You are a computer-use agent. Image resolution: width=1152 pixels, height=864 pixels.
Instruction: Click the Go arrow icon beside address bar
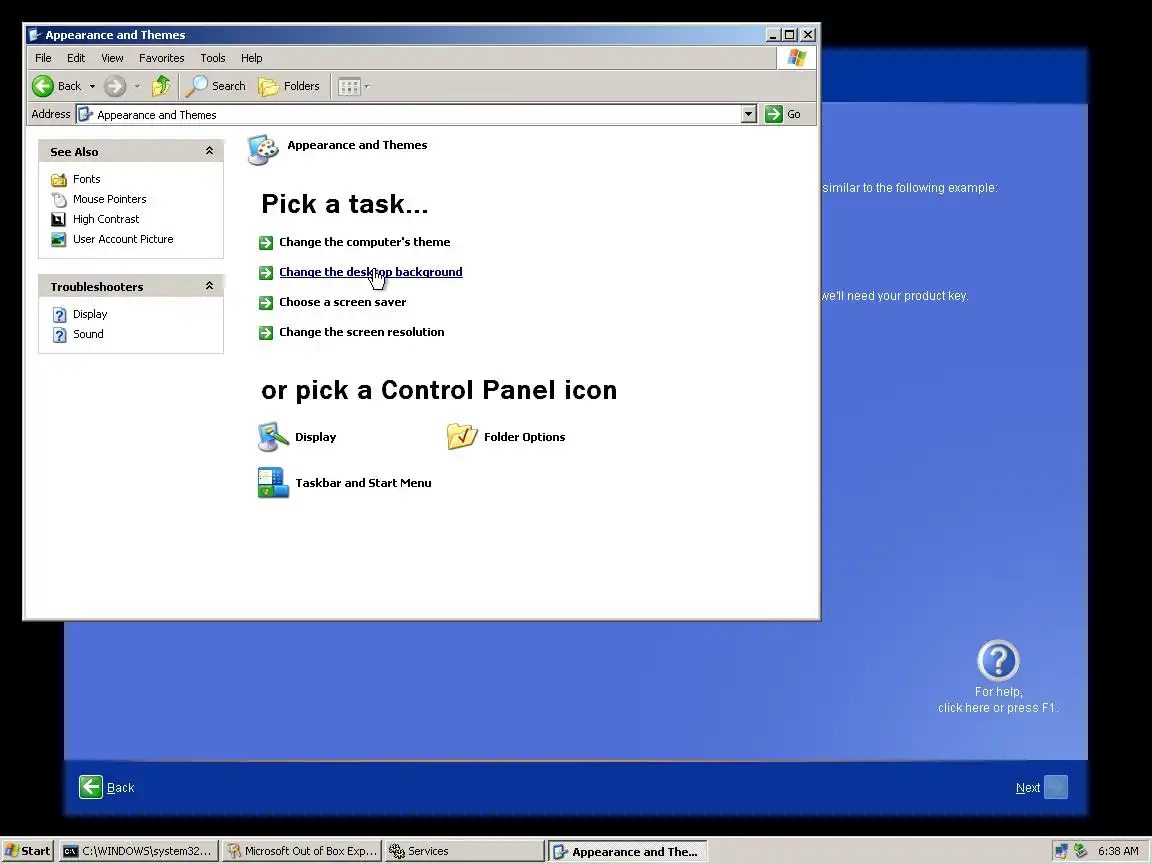(x=774, y=114)
